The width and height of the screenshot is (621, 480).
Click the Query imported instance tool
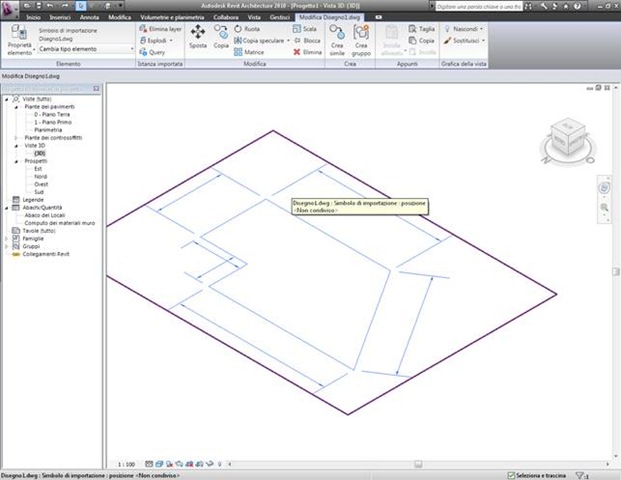152,52
